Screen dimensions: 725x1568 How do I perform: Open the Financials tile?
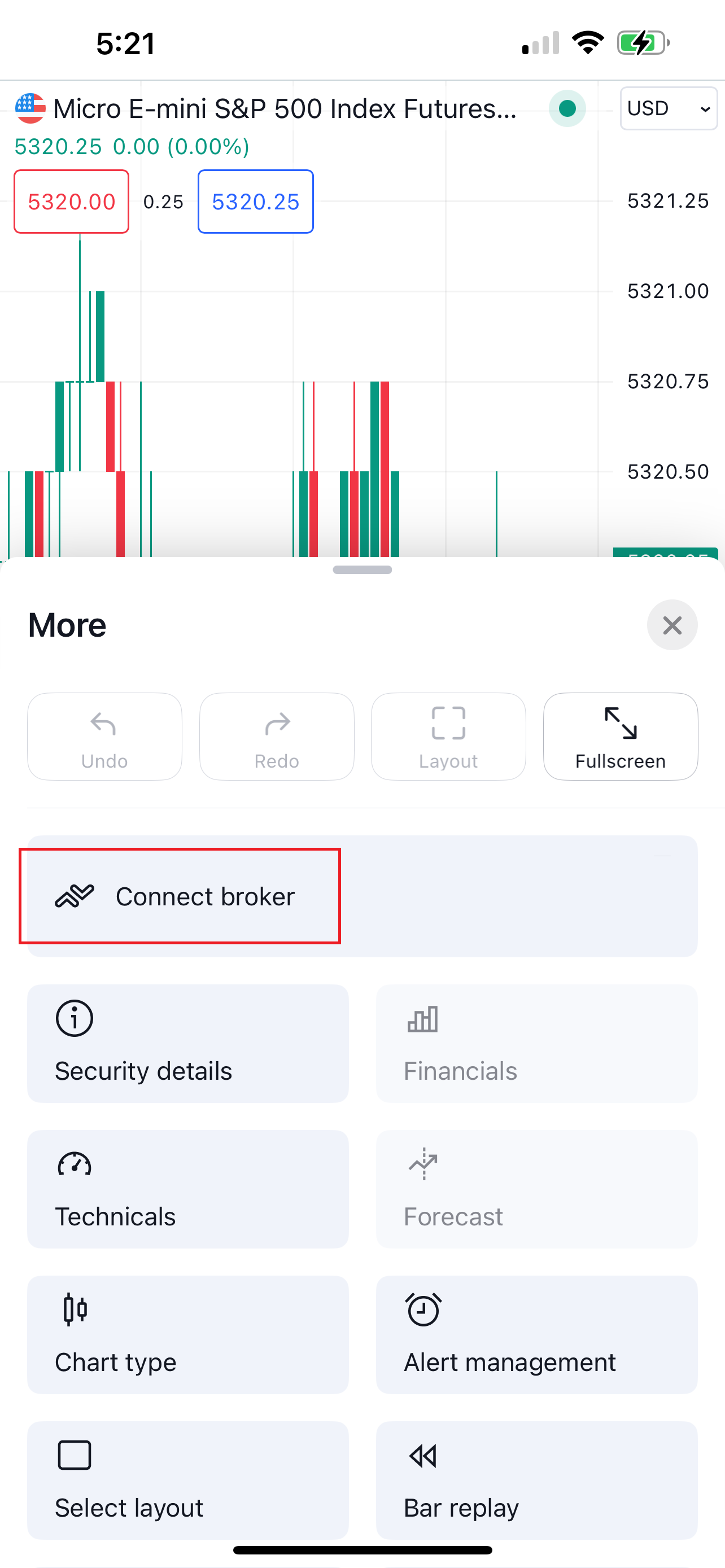pos(537,1043)
